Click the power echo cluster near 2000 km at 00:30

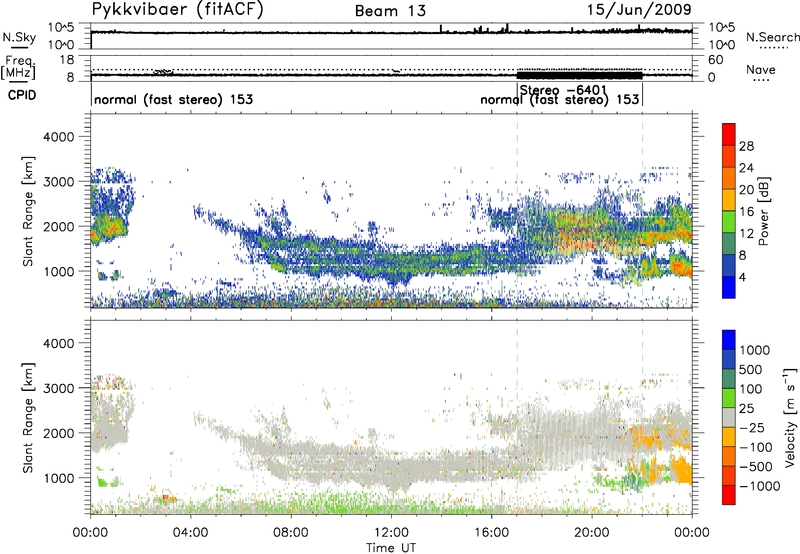pos(108,226)
